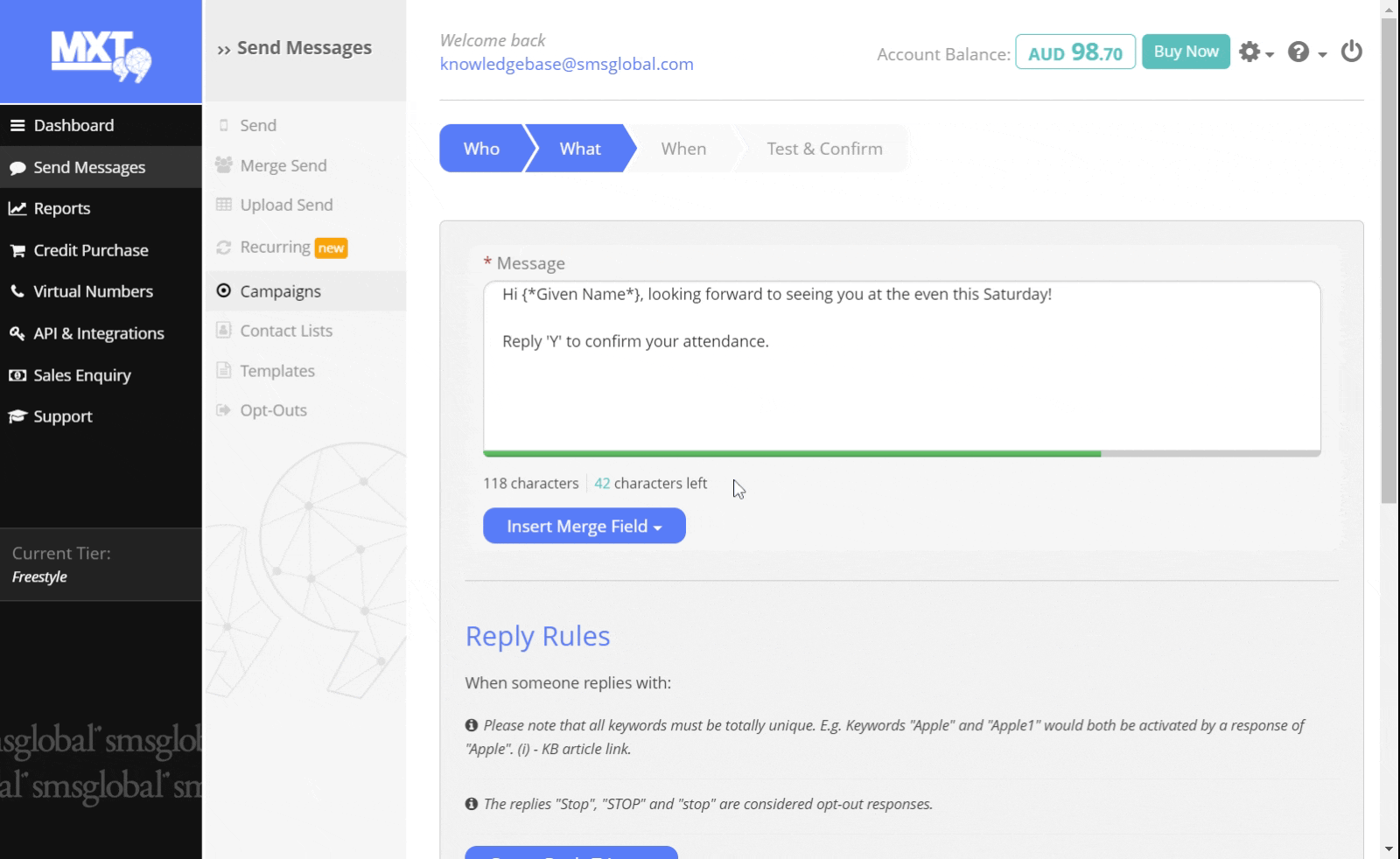Click the Reports chart icon
1400x859 pixels.
point(17,208)
